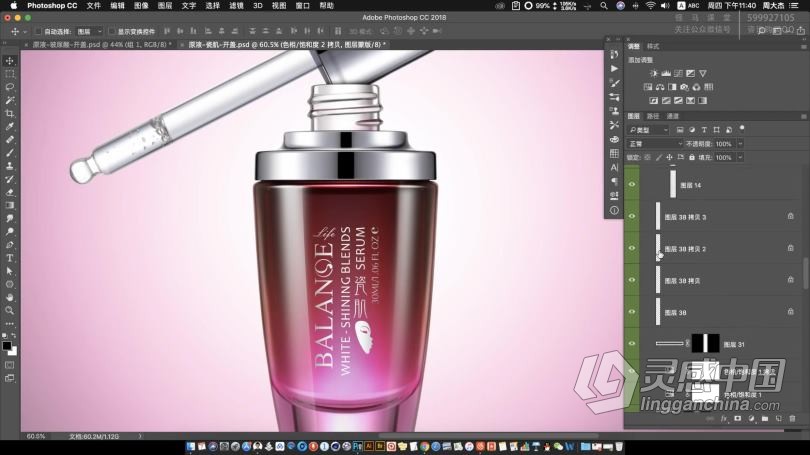Select the Ellipse shape tool

click(9, 284)
